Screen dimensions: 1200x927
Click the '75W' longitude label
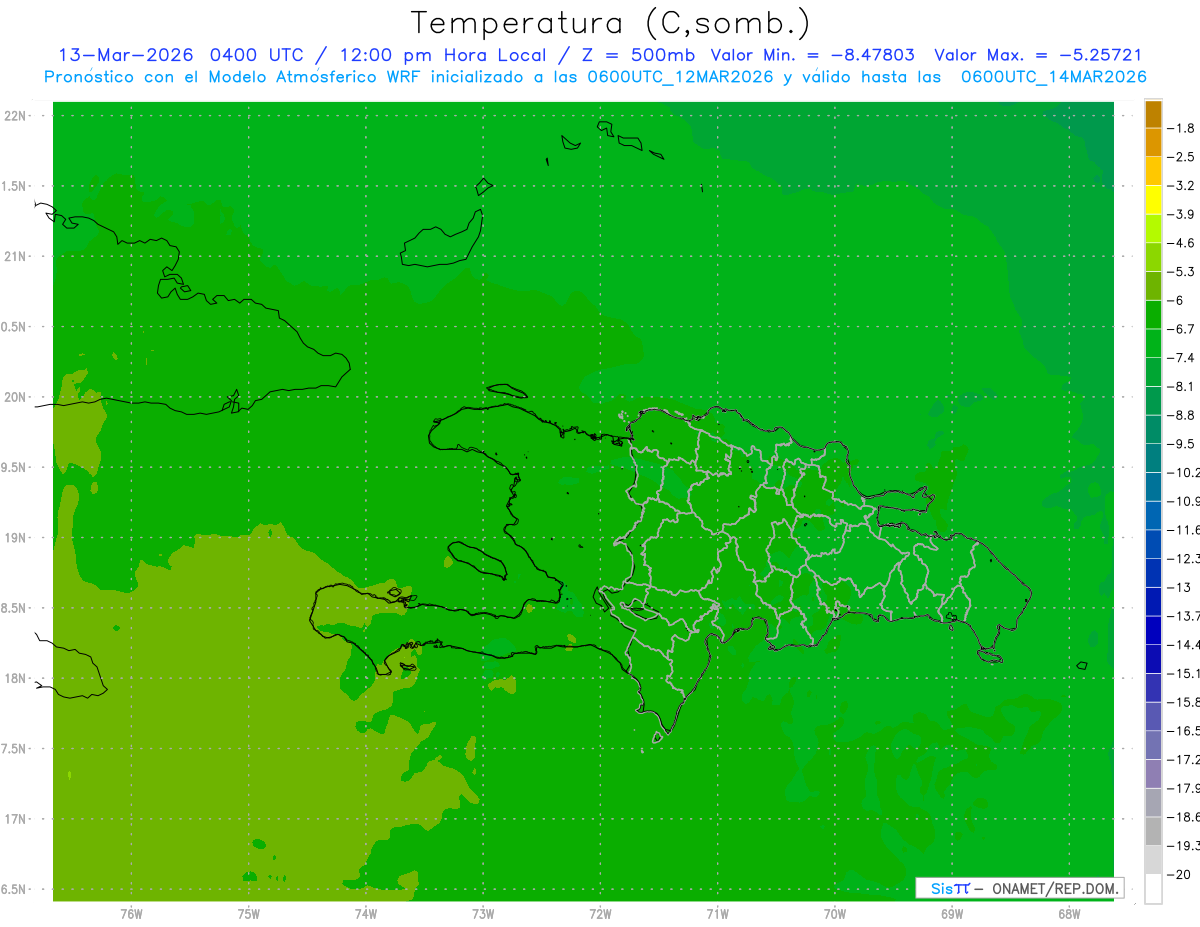tap(248, 913)
